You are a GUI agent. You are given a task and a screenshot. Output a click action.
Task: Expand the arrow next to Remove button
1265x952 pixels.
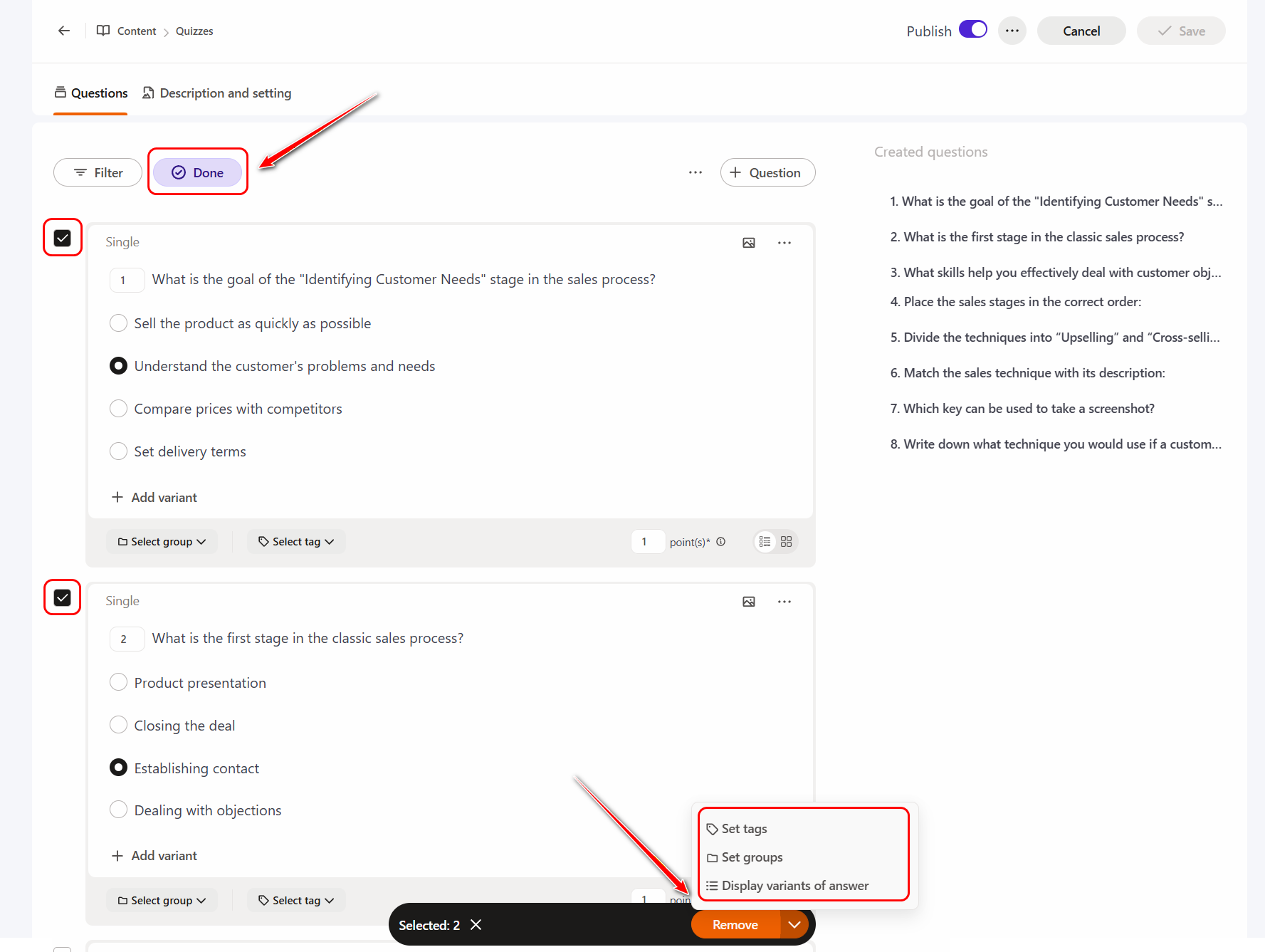pyautogui.click(x=794, y=925)
